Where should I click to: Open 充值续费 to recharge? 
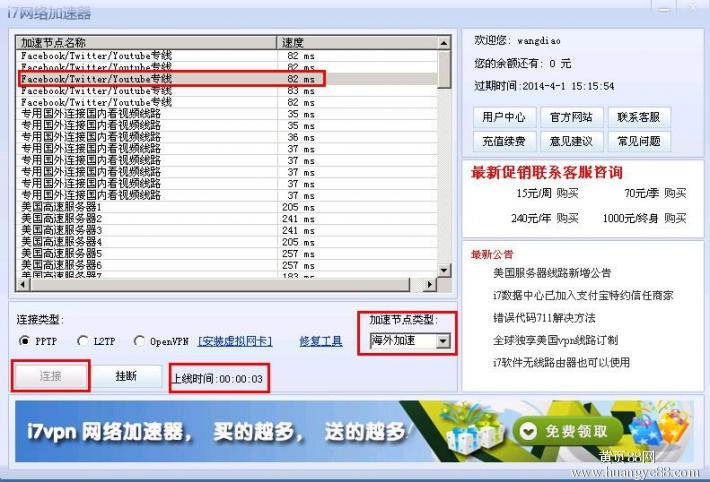[504, 141]
